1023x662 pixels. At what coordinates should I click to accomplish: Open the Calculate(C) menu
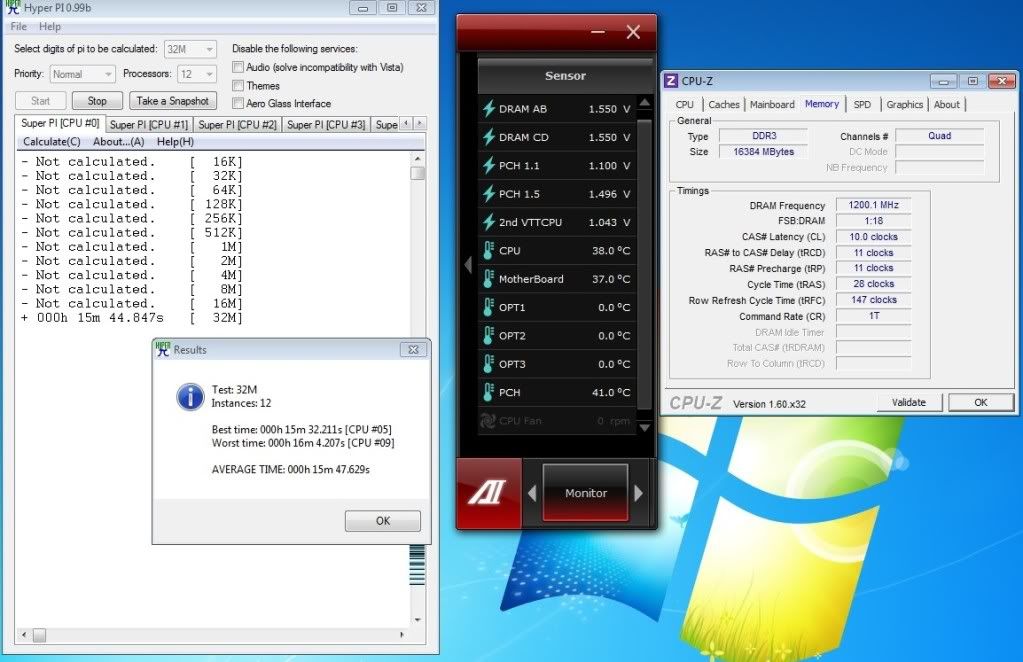pyautogui.click(x=52, y=142)
